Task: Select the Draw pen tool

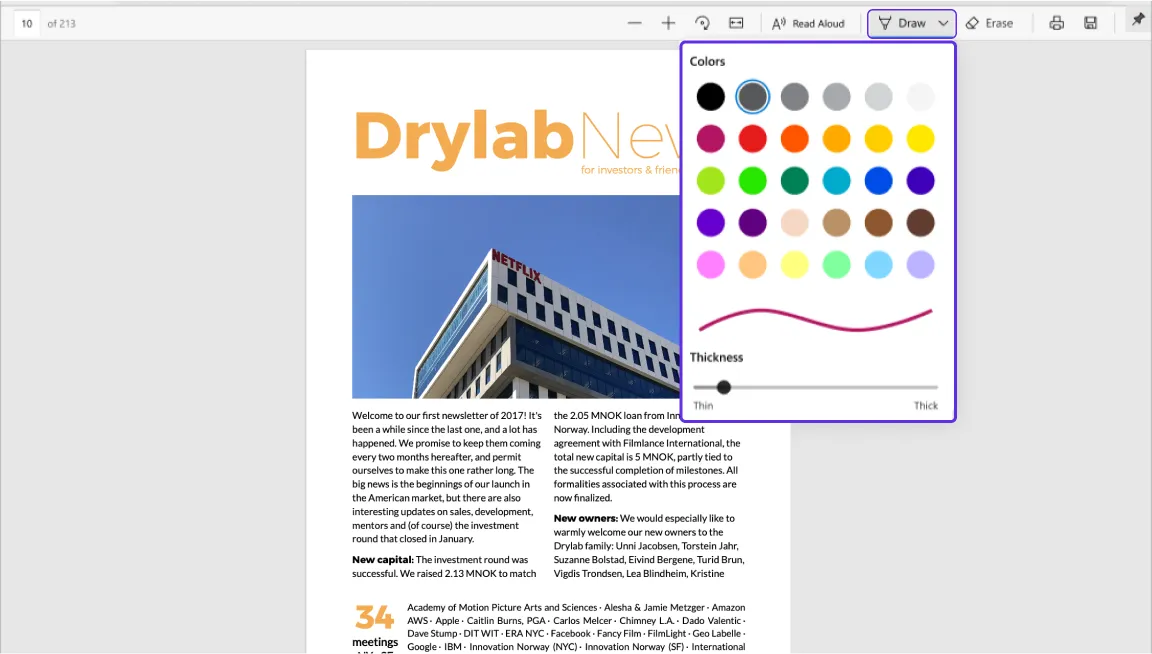Action: point(902,24)
